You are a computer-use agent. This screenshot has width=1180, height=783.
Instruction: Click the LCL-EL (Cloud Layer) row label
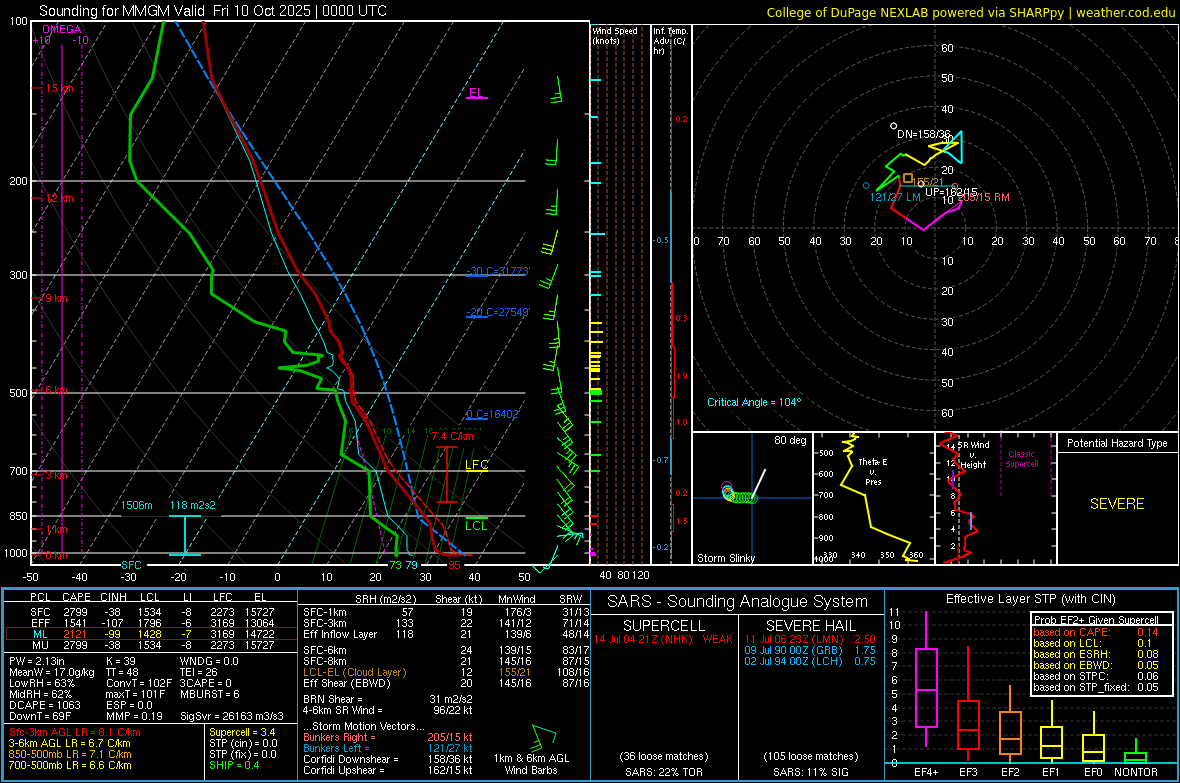pos(354,672)
